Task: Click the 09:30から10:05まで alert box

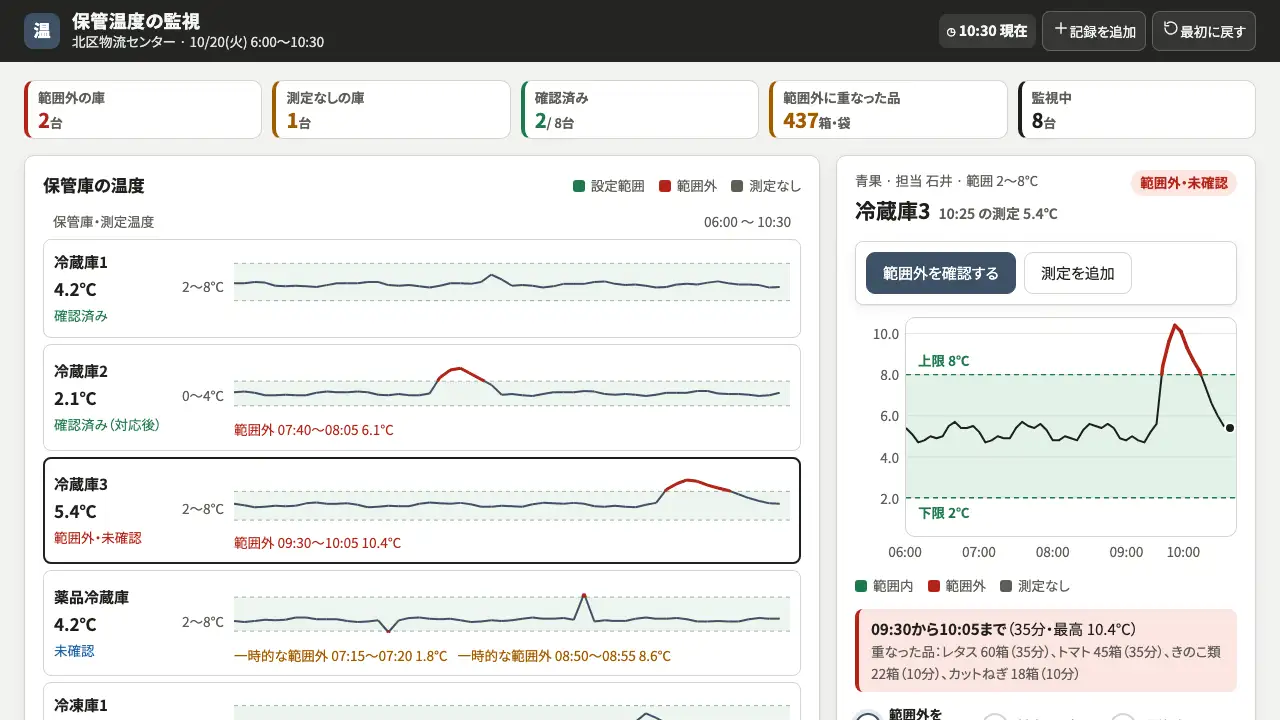Action: click(x=1046, y=651)
